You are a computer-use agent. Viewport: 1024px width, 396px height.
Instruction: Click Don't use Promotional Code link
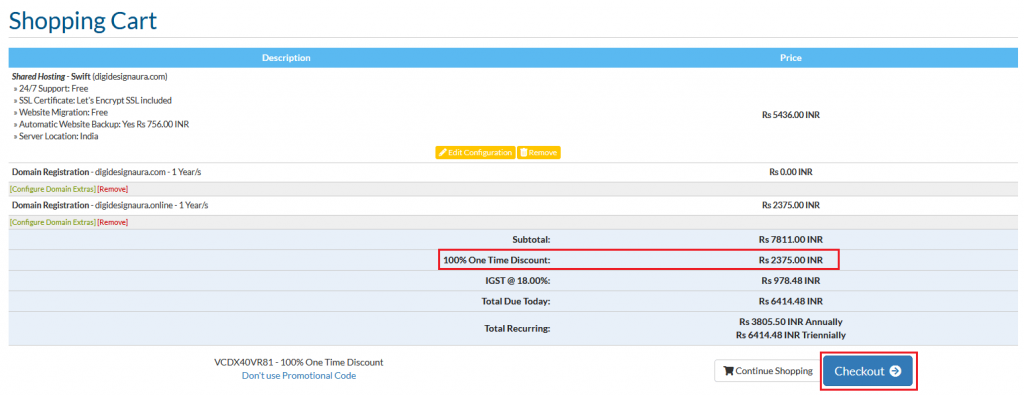tap(298, 376)
